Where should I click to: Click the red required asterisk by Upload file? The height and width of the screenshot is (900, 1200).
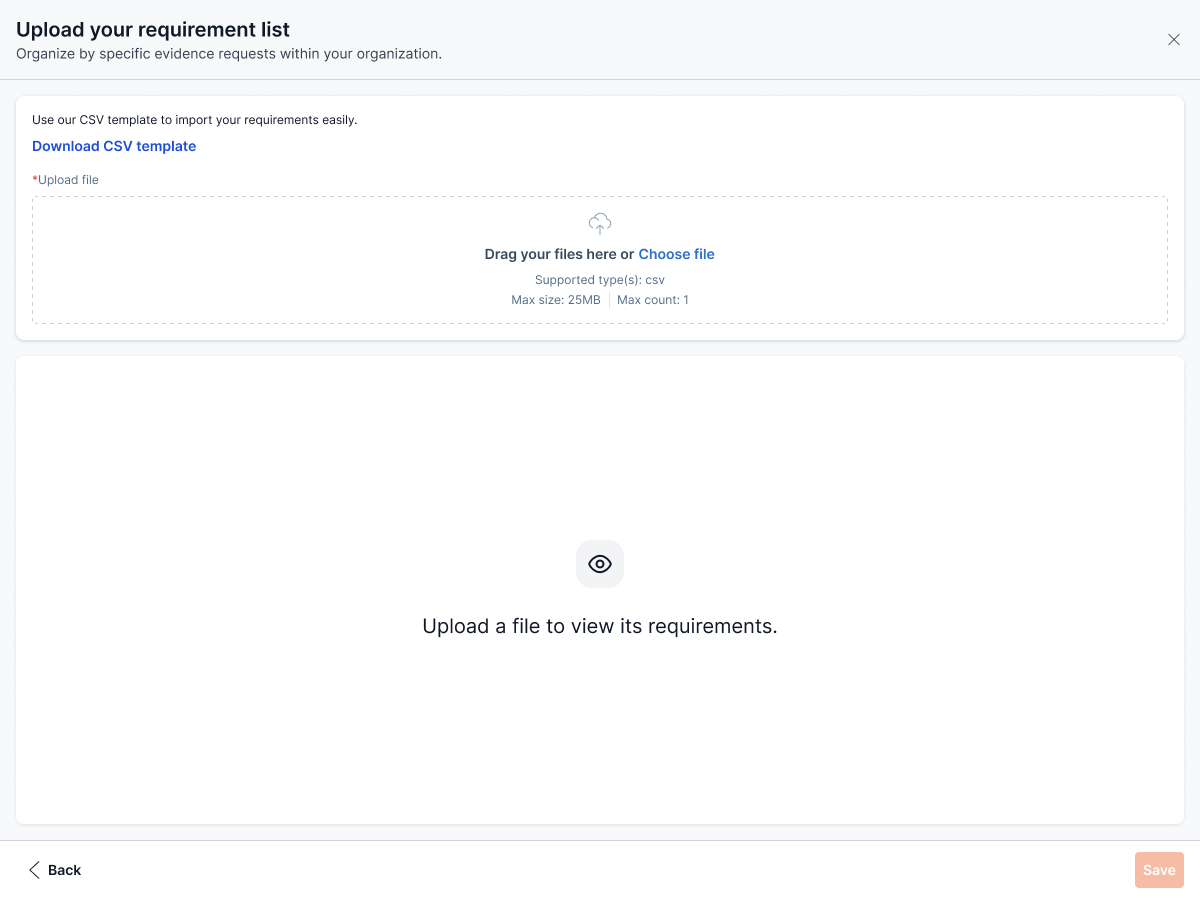(x=35, y=180)
